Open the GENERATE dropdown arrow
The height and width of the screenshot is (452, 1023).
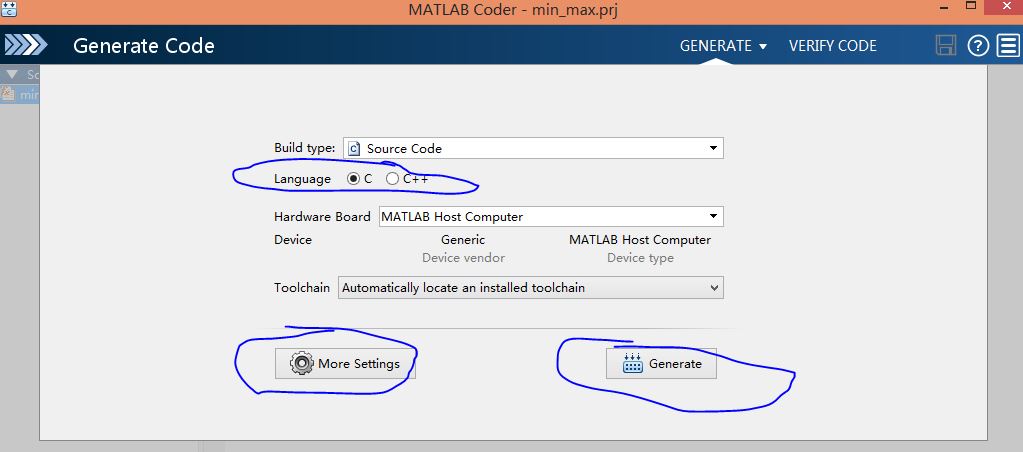click(x=763, y=47)
